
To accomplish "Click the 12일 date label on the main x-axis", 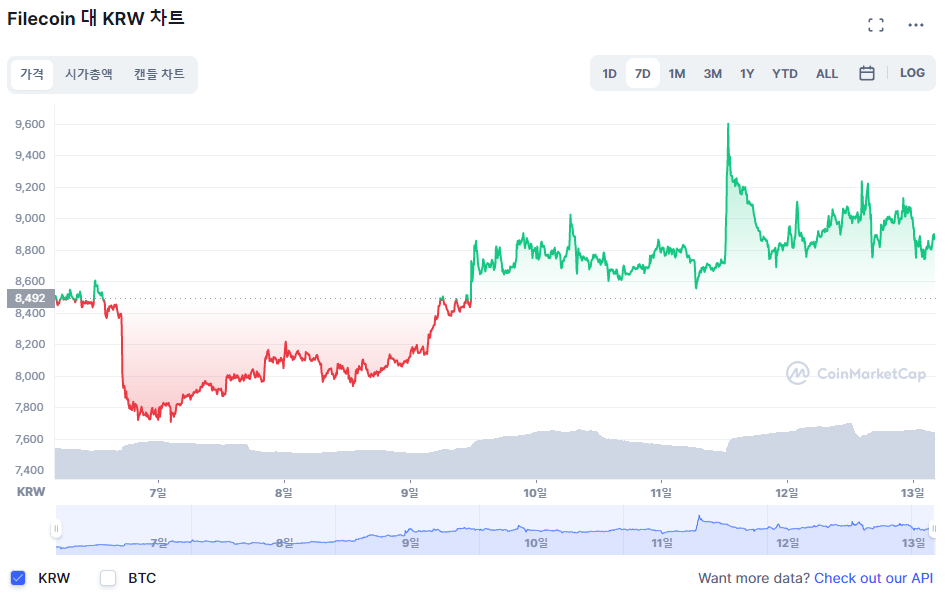I will click(786, 493).
